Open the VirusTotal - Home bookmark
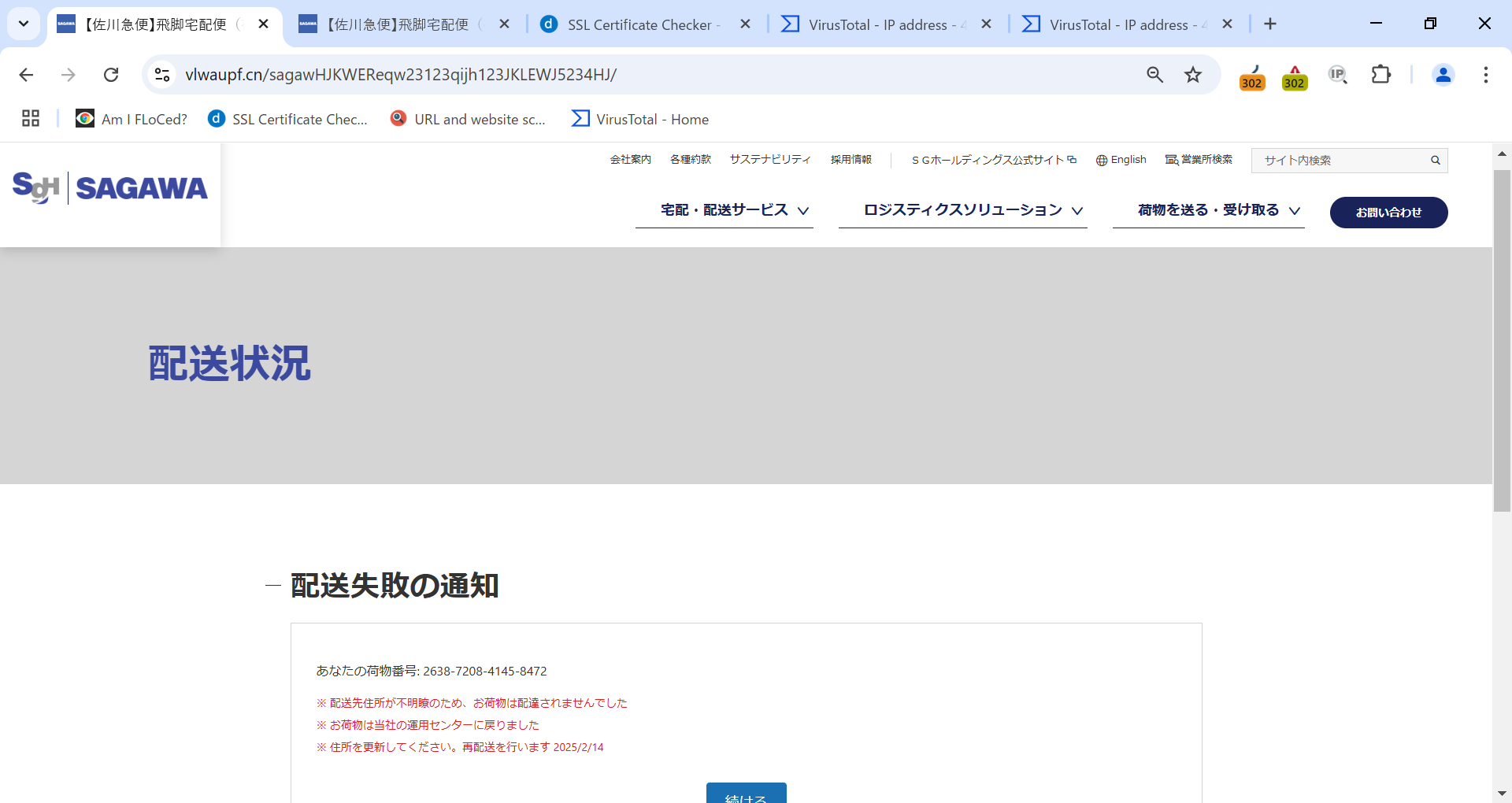The image size is (1512, 803). point(640,119)
